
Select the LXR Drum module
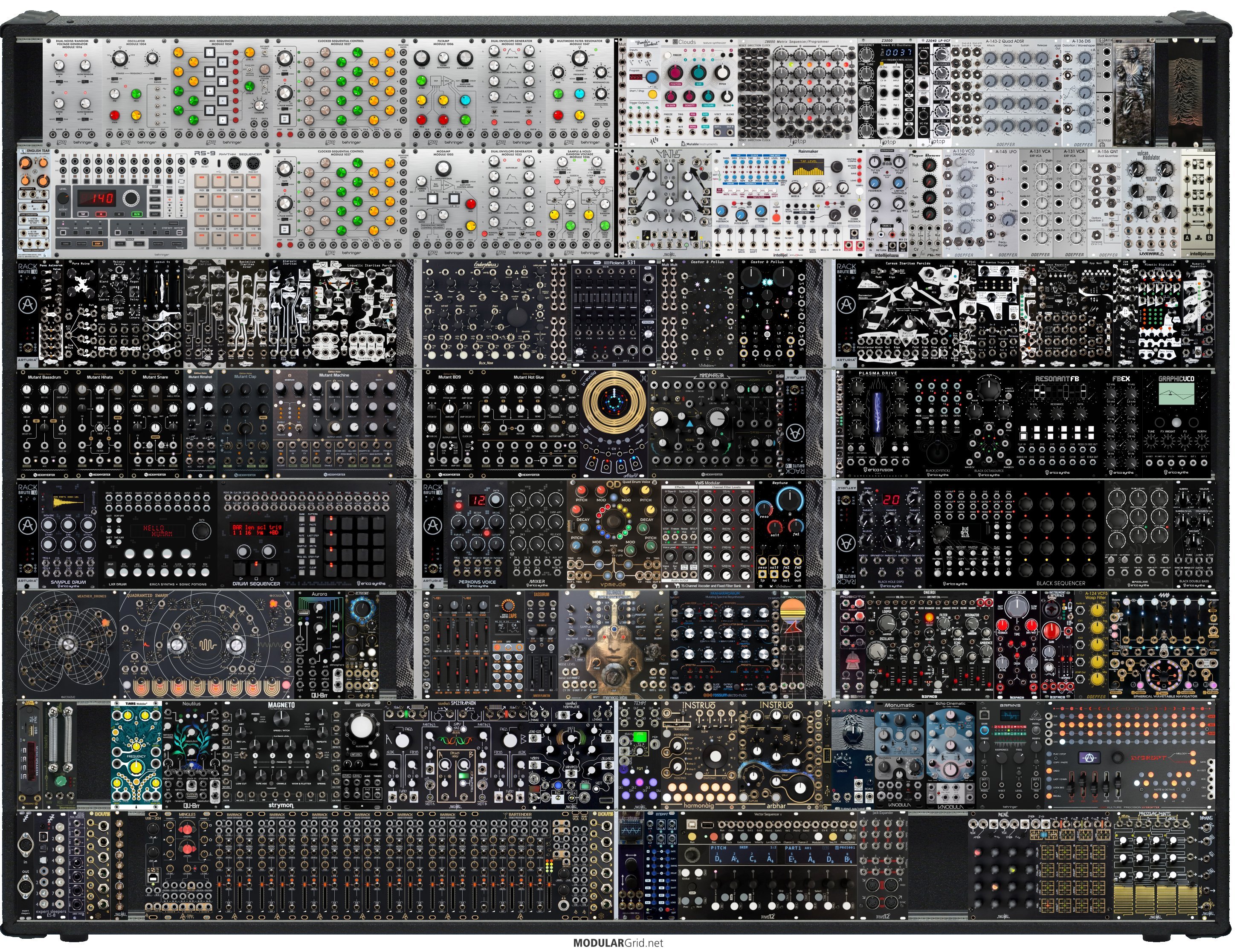(159, 534)
